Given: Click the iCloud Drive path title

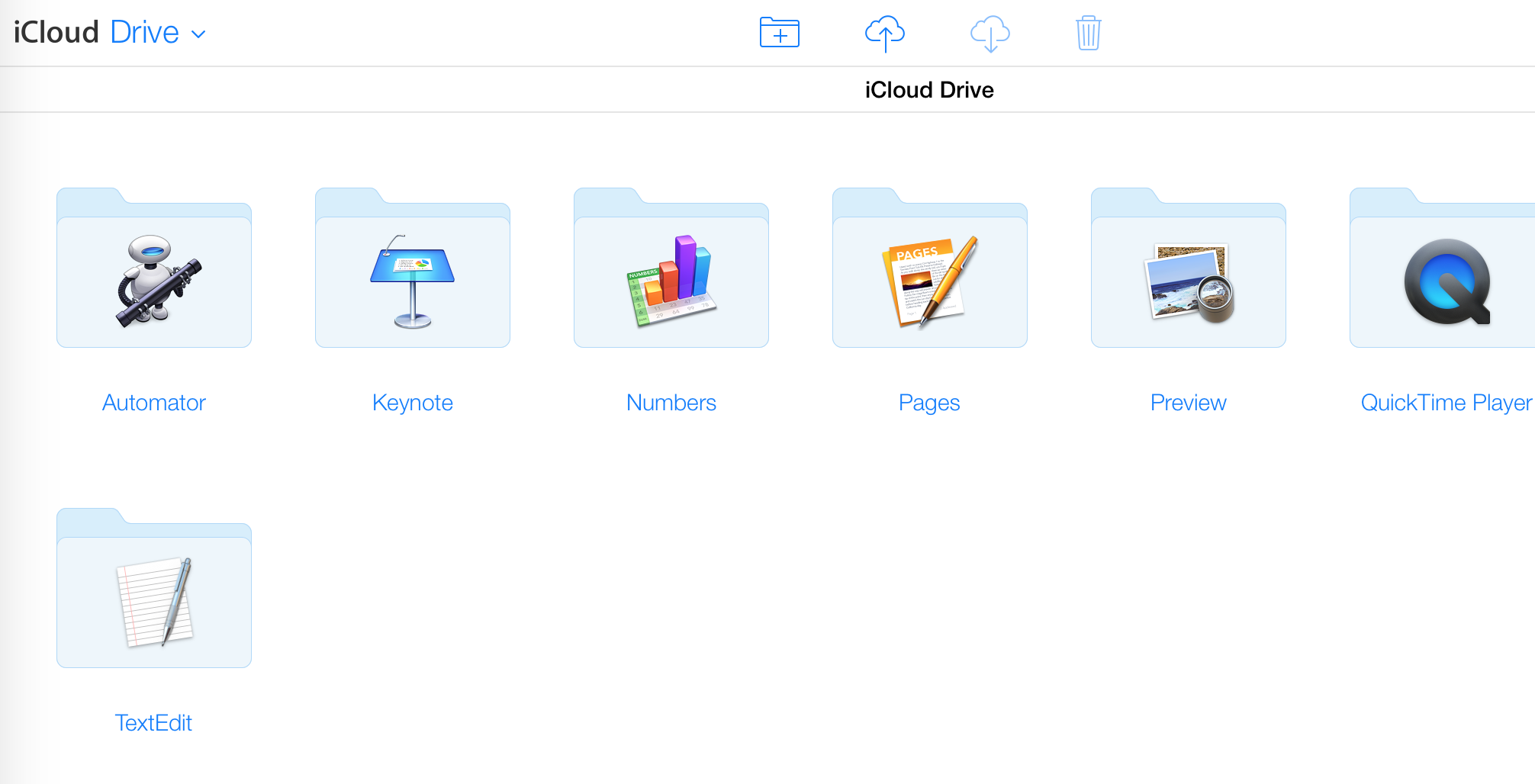Looking at the screenshot, I should tap(929, 90).
